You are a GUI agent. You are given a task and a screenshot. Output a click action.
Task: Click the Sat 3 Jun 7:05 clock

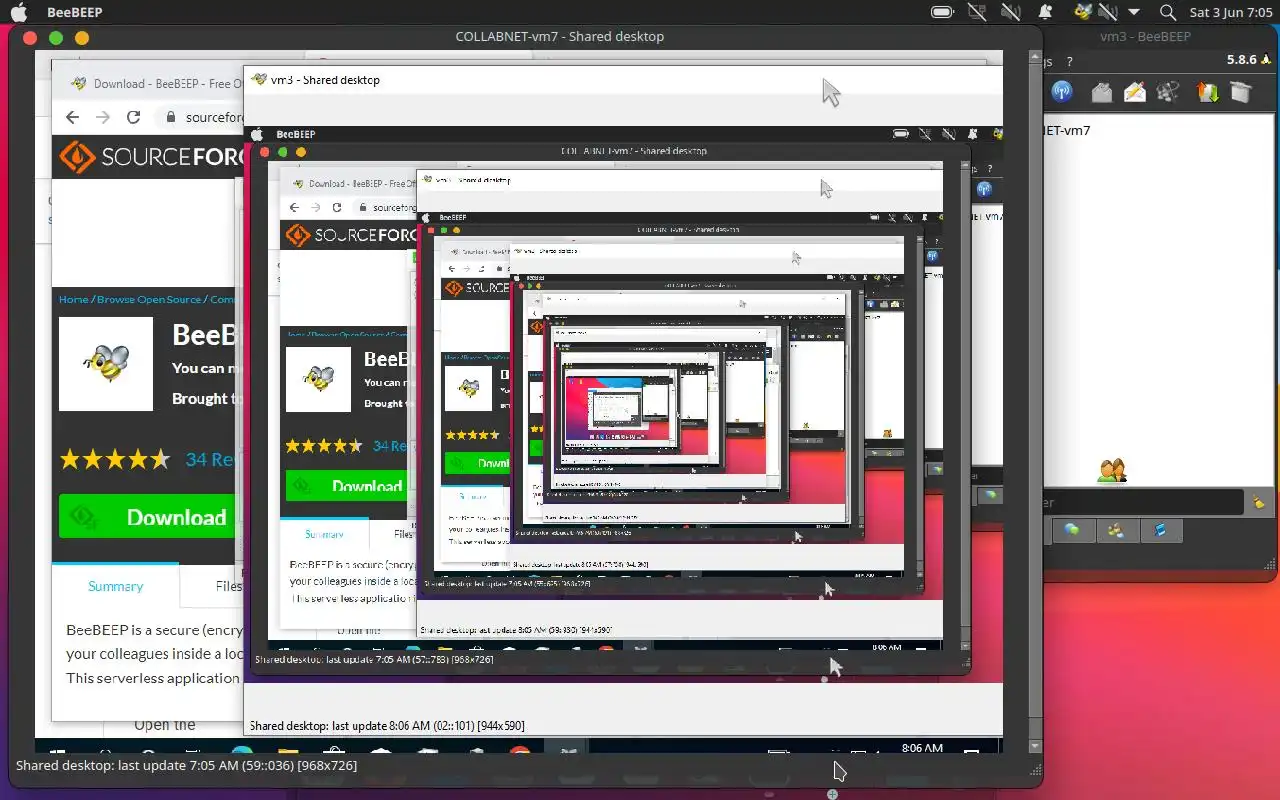pyautogui.click(x=1229, y=12)
